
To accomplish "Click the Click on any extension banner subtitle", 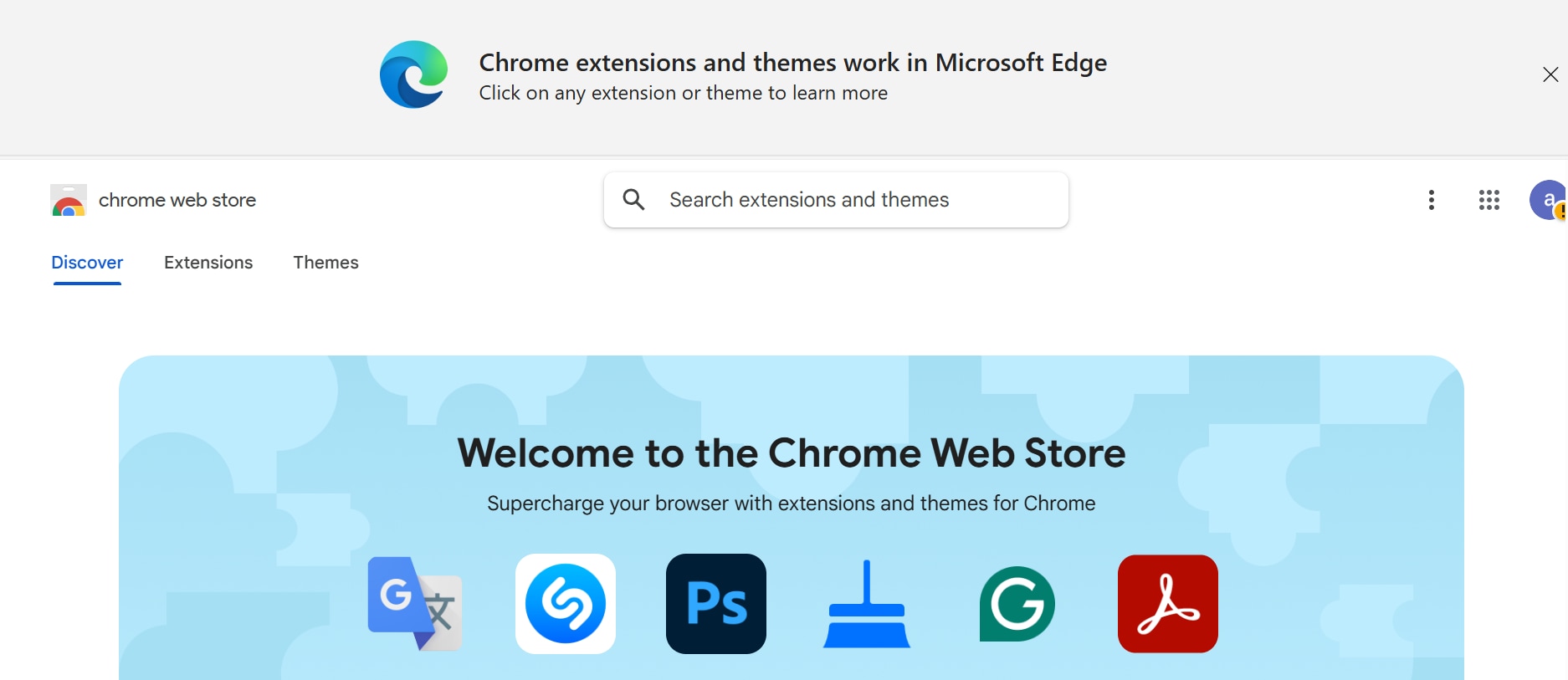I will [x=683, y=93].
